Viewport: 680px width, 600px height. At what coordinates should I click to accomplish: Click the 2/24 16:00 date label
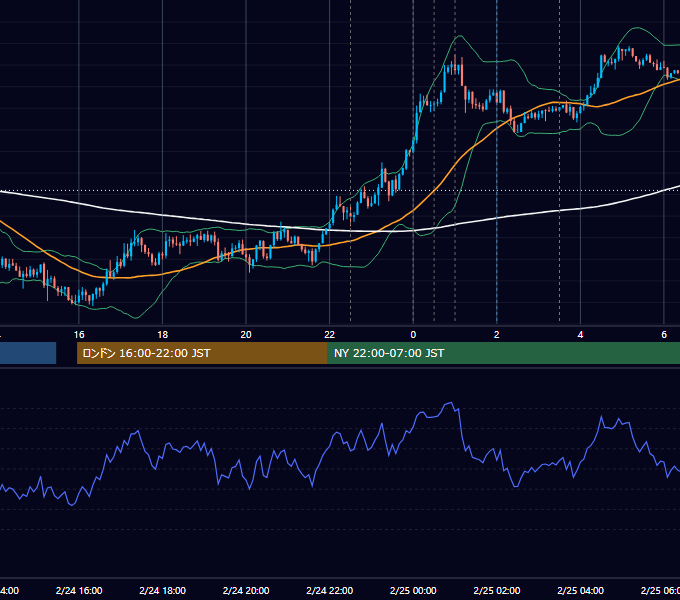pos(79,590)
